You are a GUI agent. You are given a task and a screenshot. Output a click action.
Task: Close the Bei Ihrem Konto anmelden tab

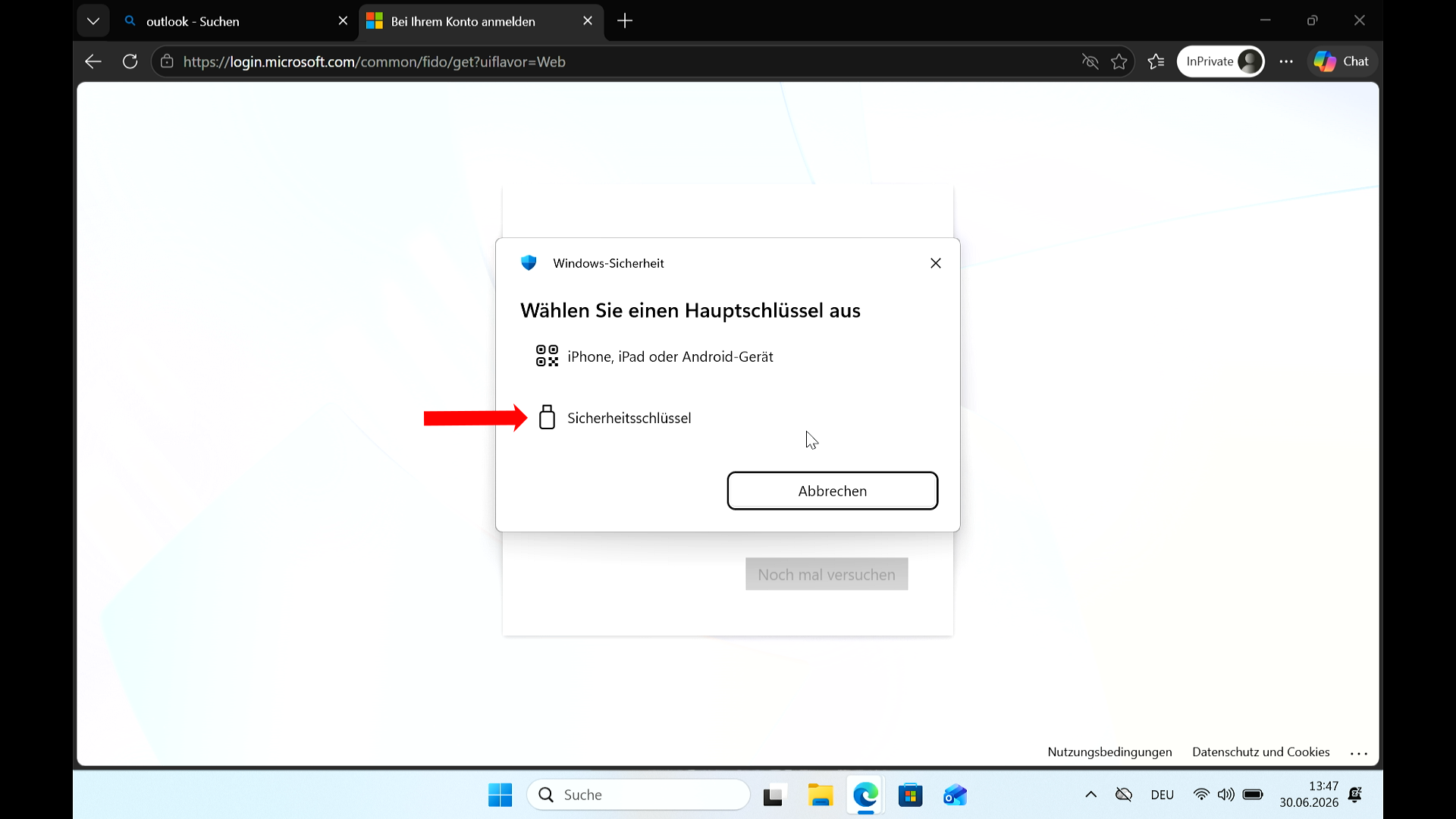pos(588,21)
